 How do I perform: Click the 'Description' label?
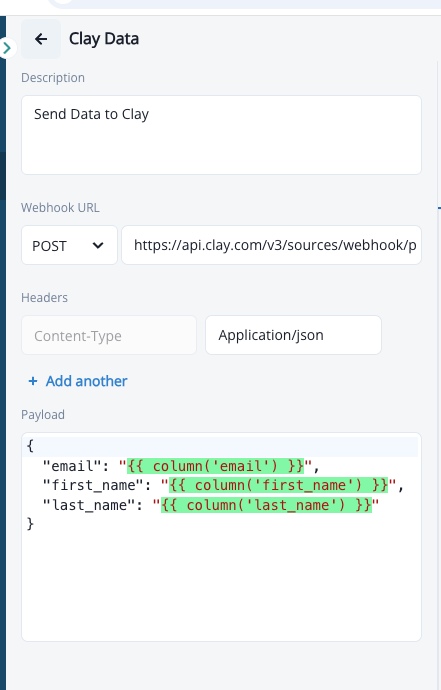point(53,78)
